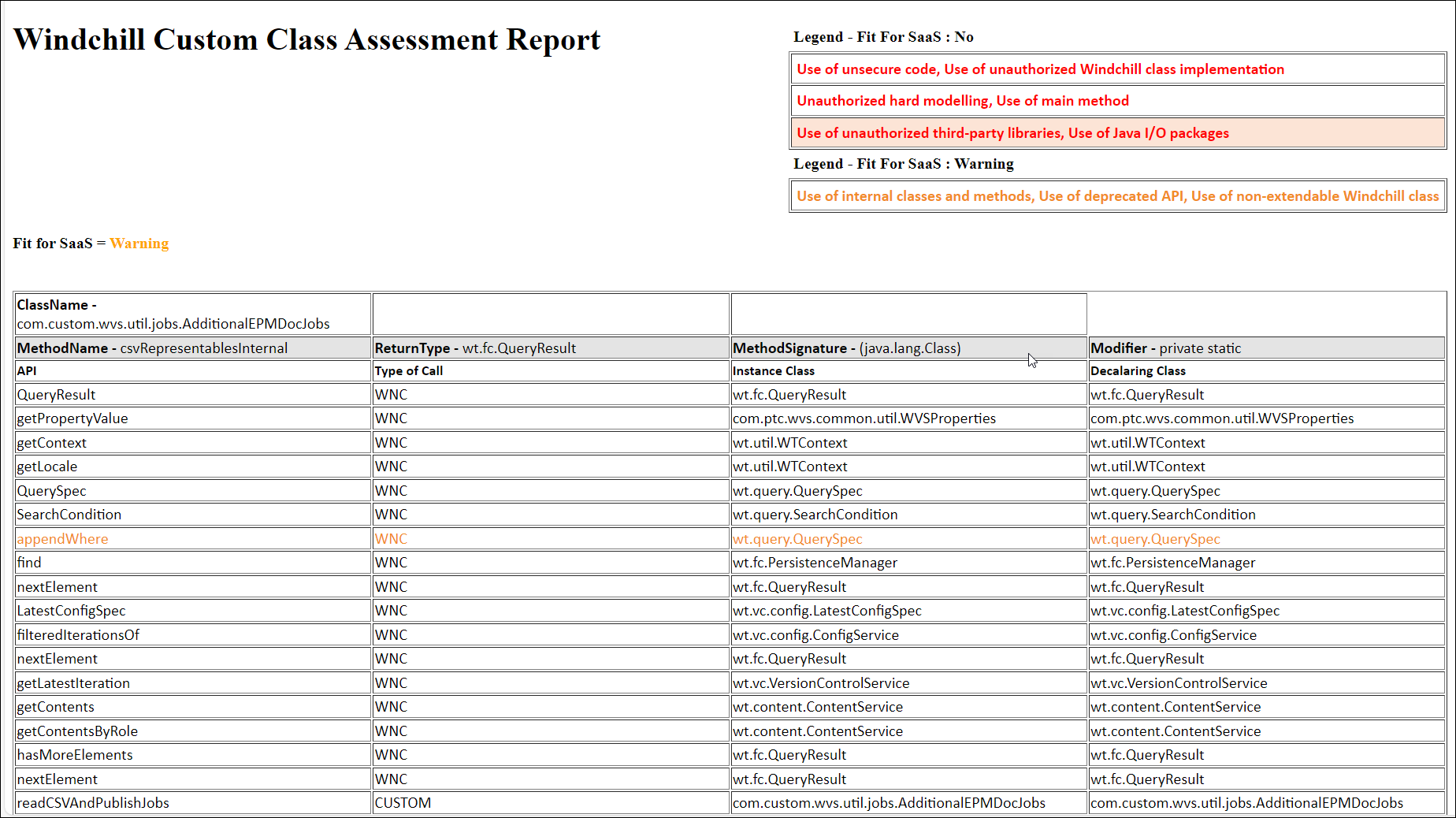Click the 'API' column header

tap(193, 371)
